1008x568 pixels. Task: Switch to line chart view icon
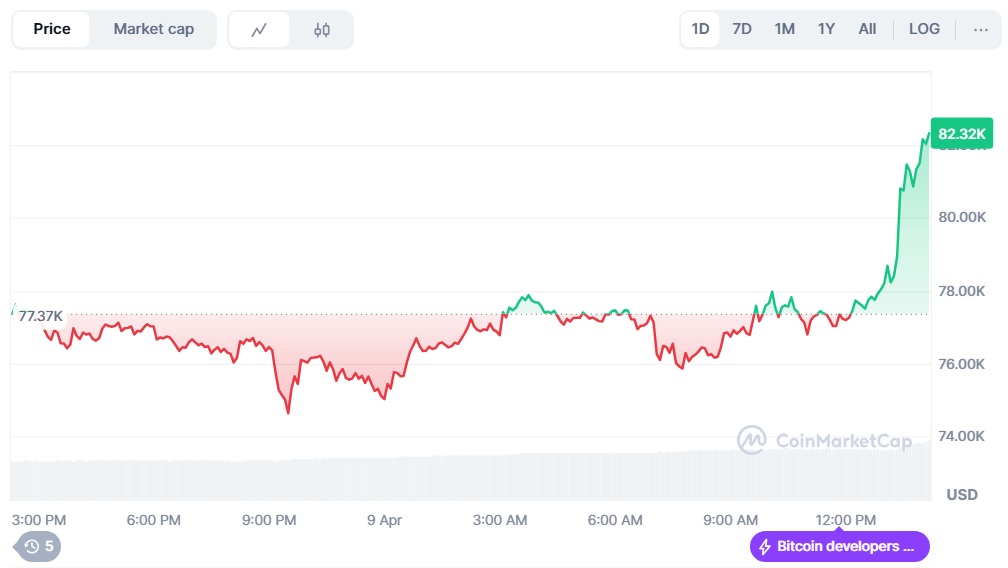point(259,30)
